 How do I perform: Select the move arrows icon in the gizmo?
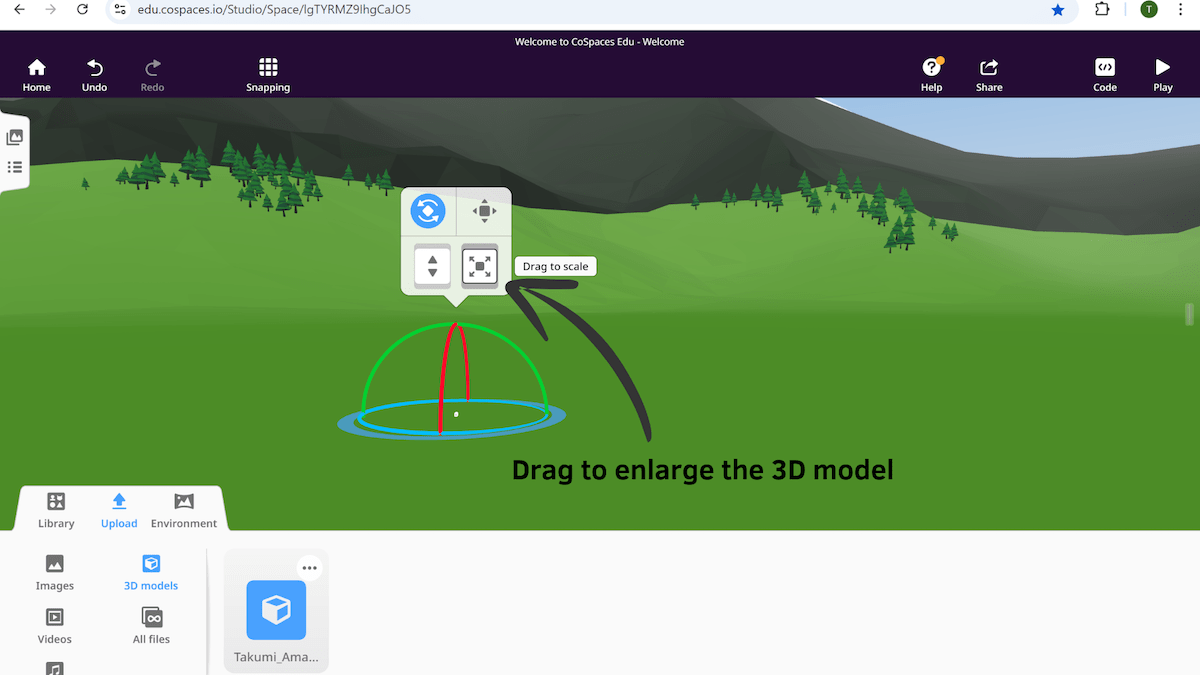[484, 211]
